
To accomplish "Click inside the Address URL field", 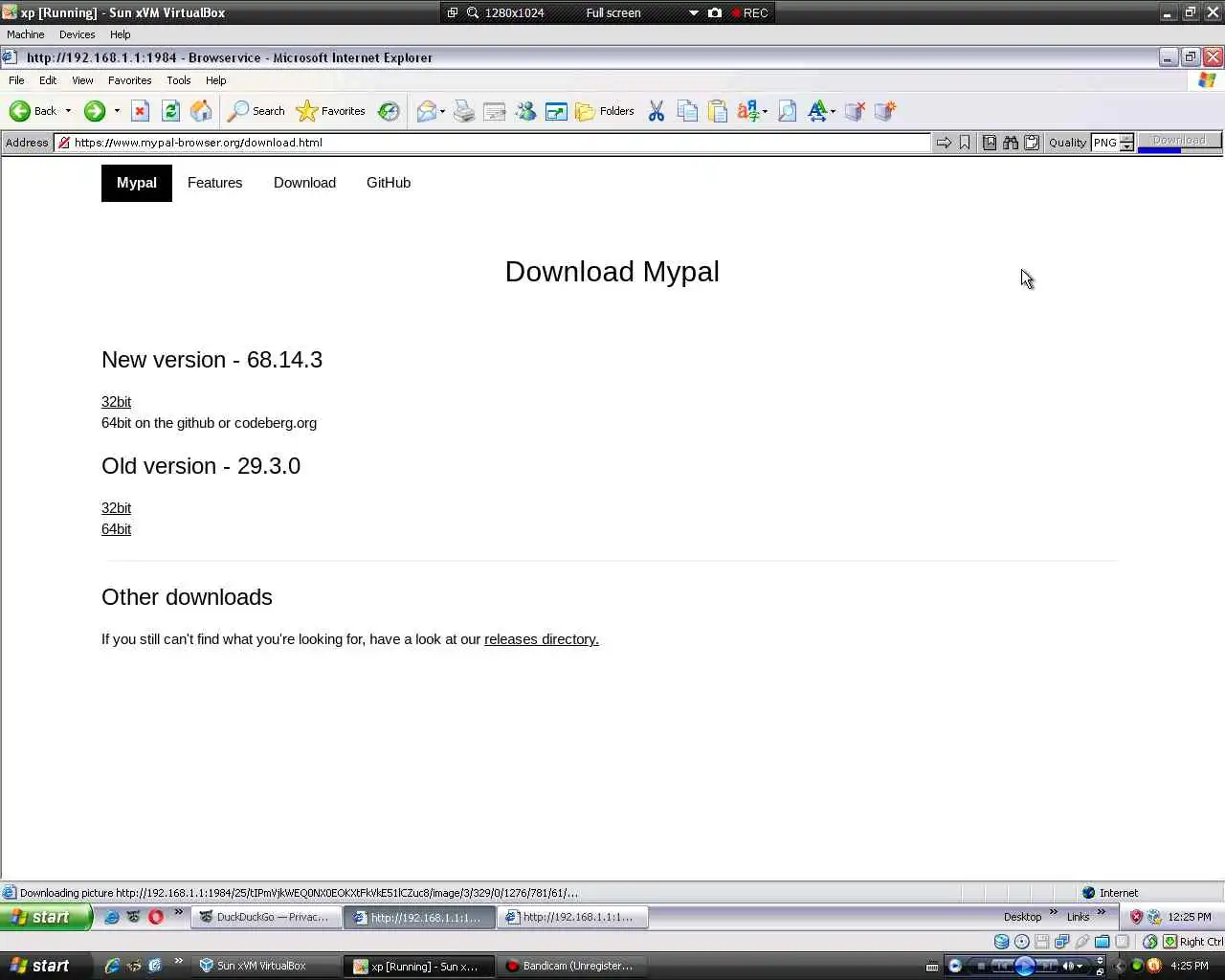I will 493,143.
